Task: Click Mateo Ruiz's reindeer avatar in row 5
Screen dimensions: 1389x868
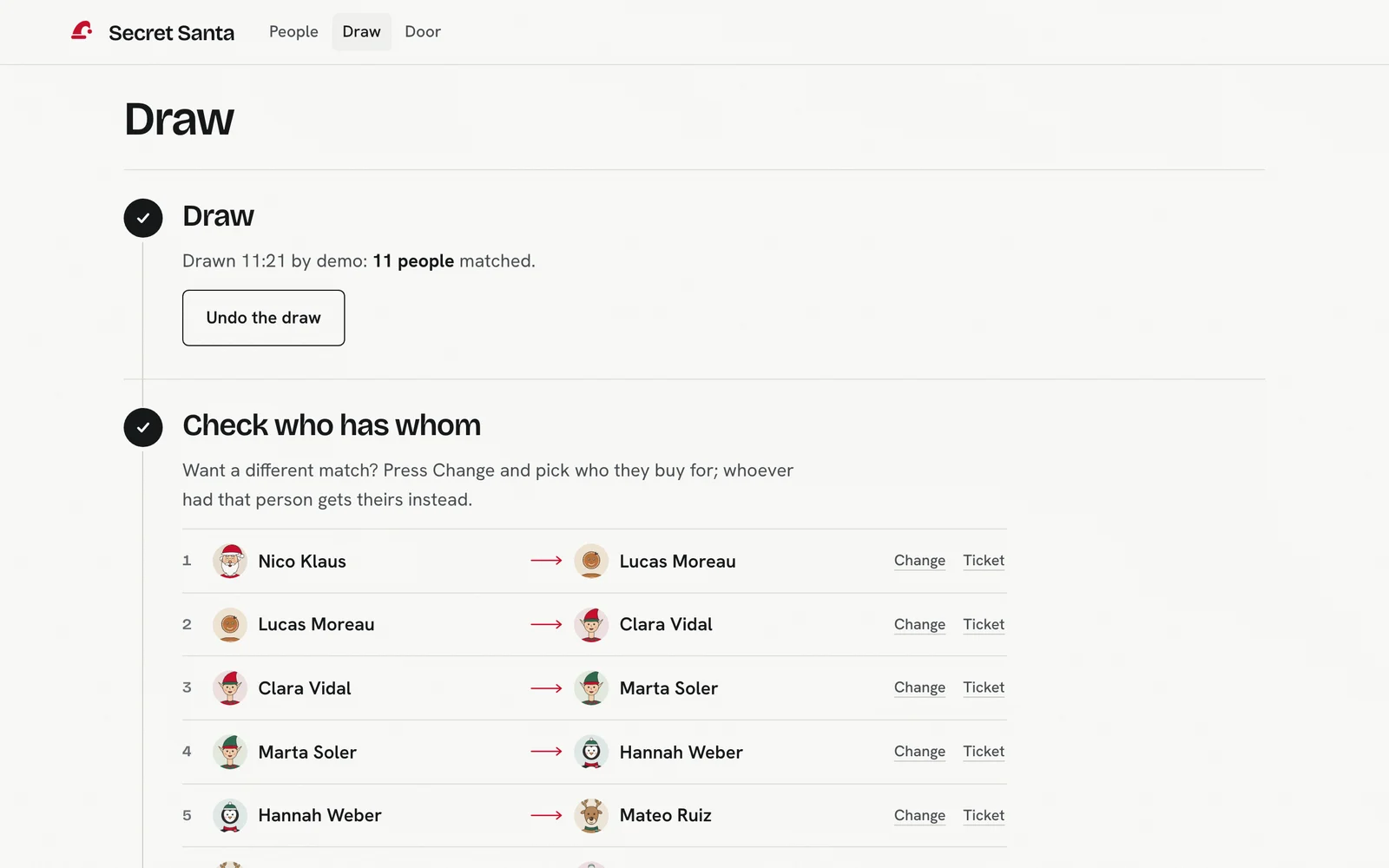Action: 591,815
